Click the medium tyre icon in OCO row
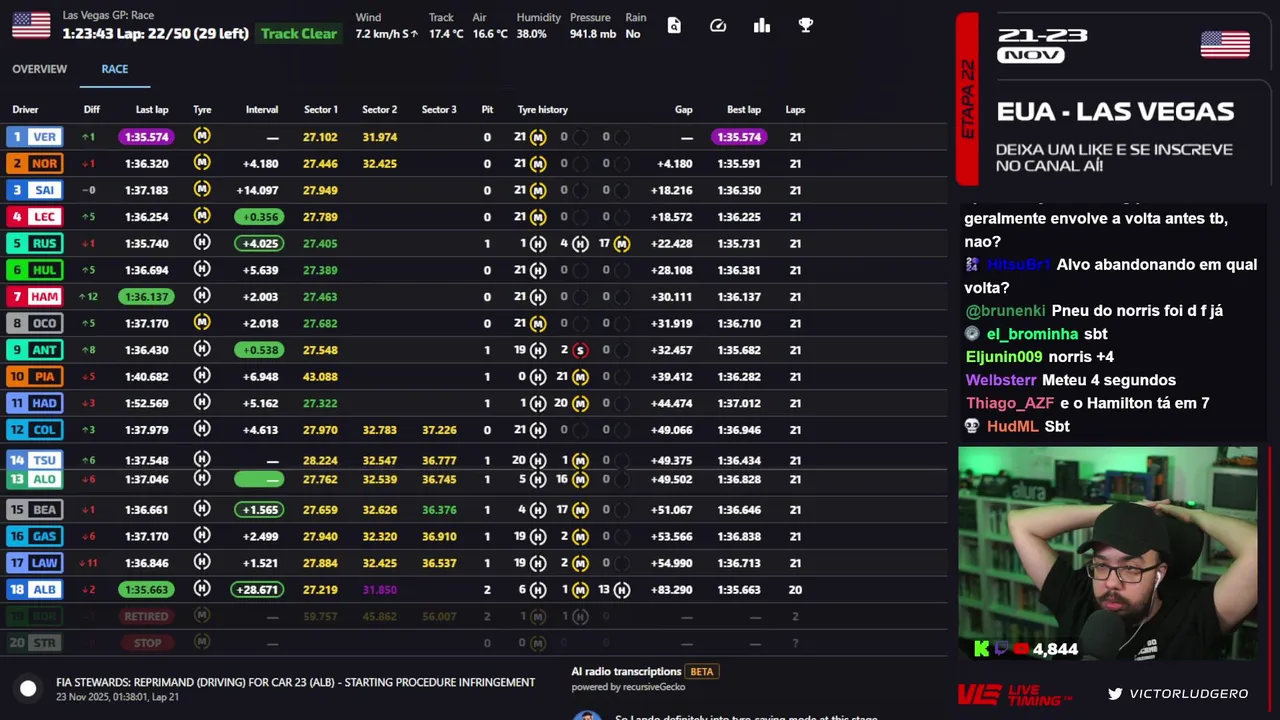 coord(202,323)
